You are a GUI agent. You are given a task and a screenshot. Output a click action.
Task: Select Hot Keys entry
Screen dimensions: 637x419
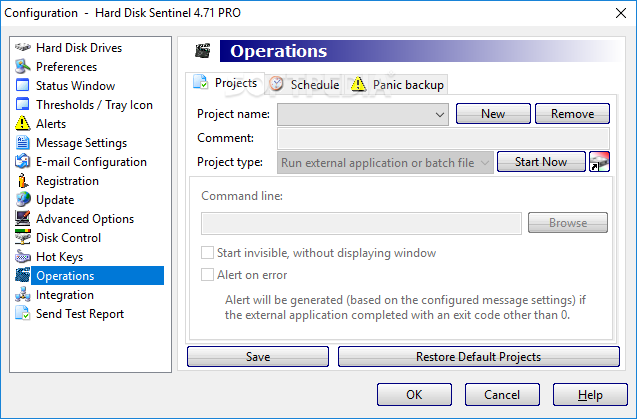click(59, 257)
